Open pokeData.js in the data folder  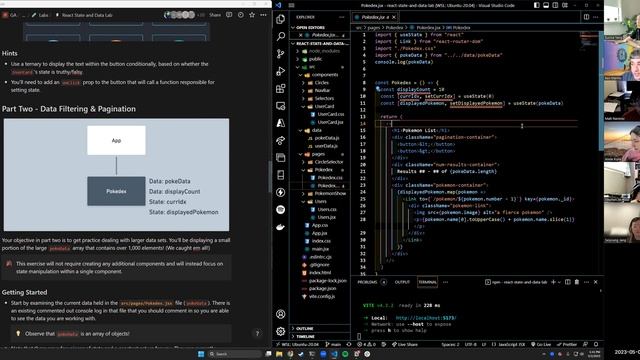[327, 138]
